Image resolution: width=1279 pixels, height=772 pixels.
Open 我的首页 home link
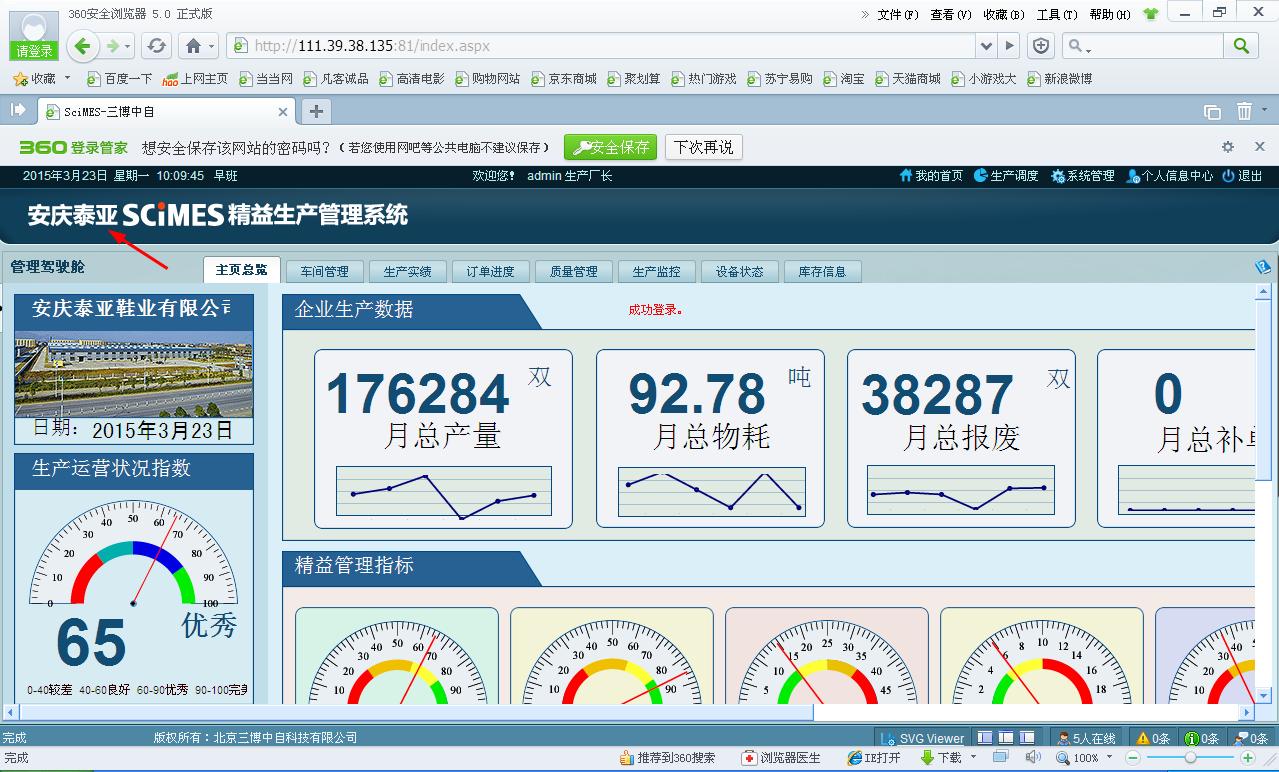coord(931,176)
